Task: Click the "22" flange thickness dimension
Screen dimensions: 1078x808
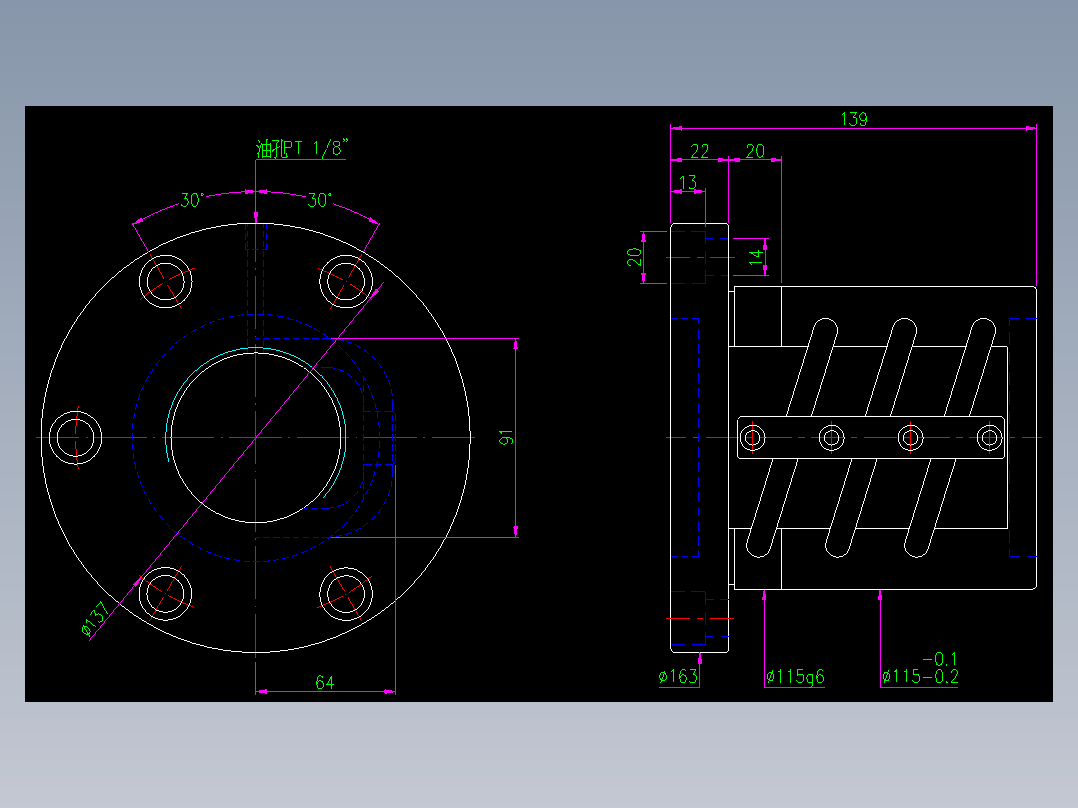Action: pos(699,151)
